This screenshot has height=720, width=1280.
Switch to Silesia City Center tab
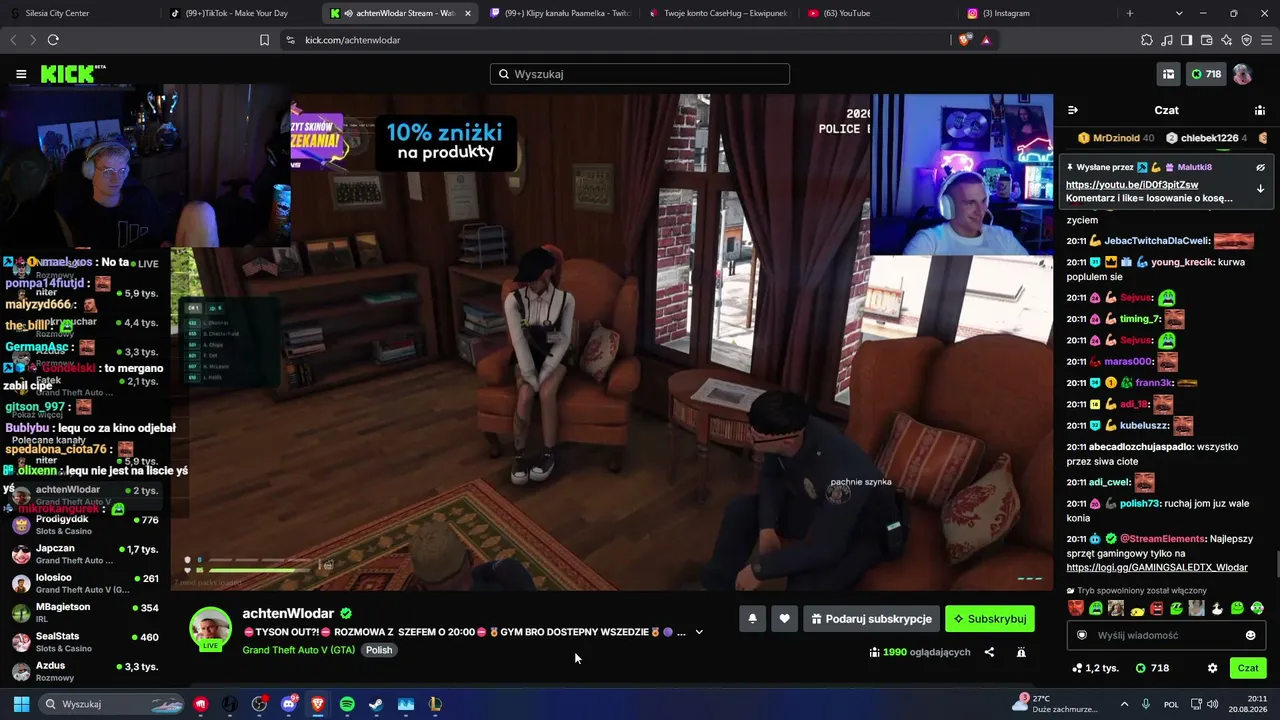(80, 13)
